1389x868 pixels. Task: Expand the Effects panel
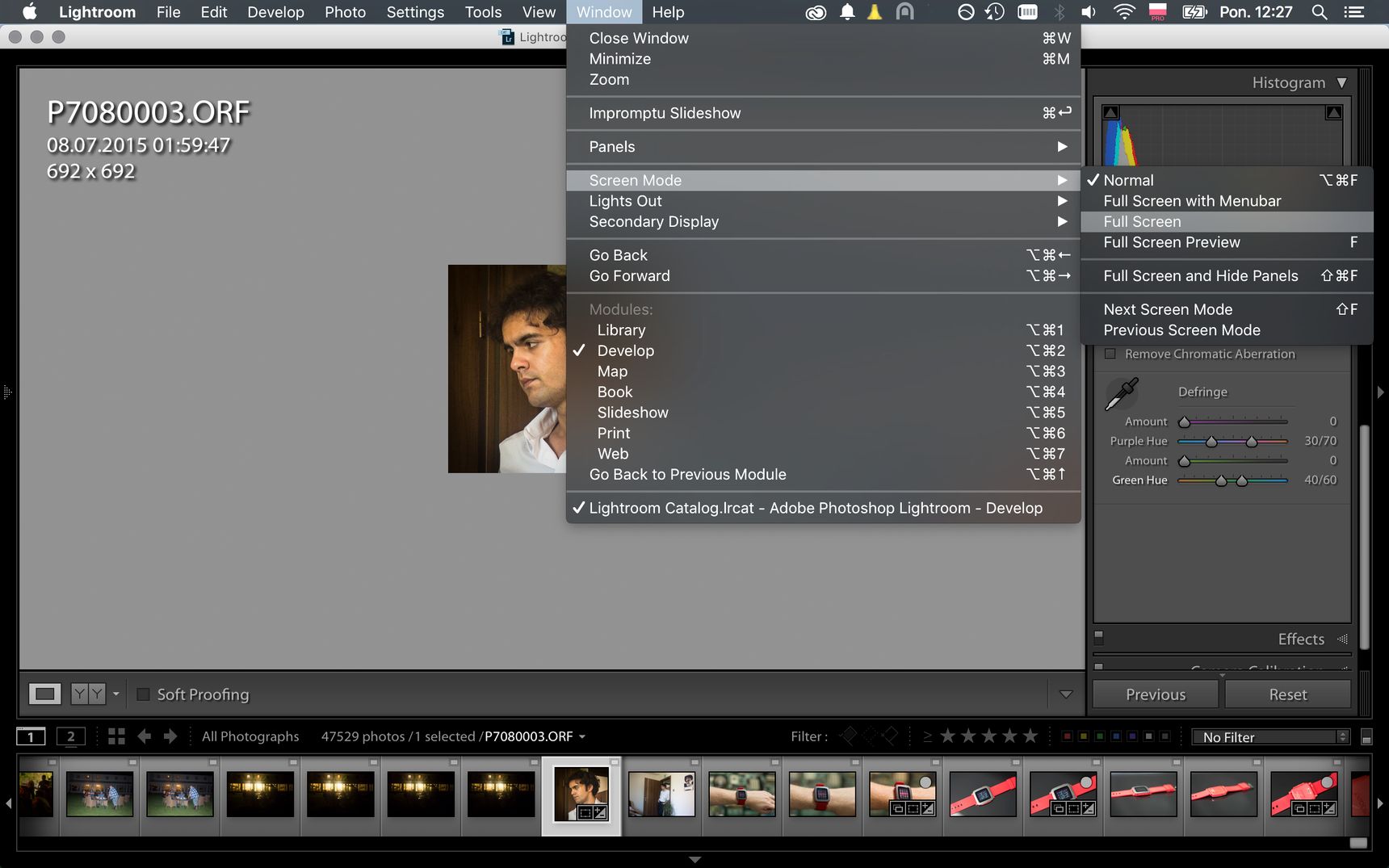pos(1343,639)
